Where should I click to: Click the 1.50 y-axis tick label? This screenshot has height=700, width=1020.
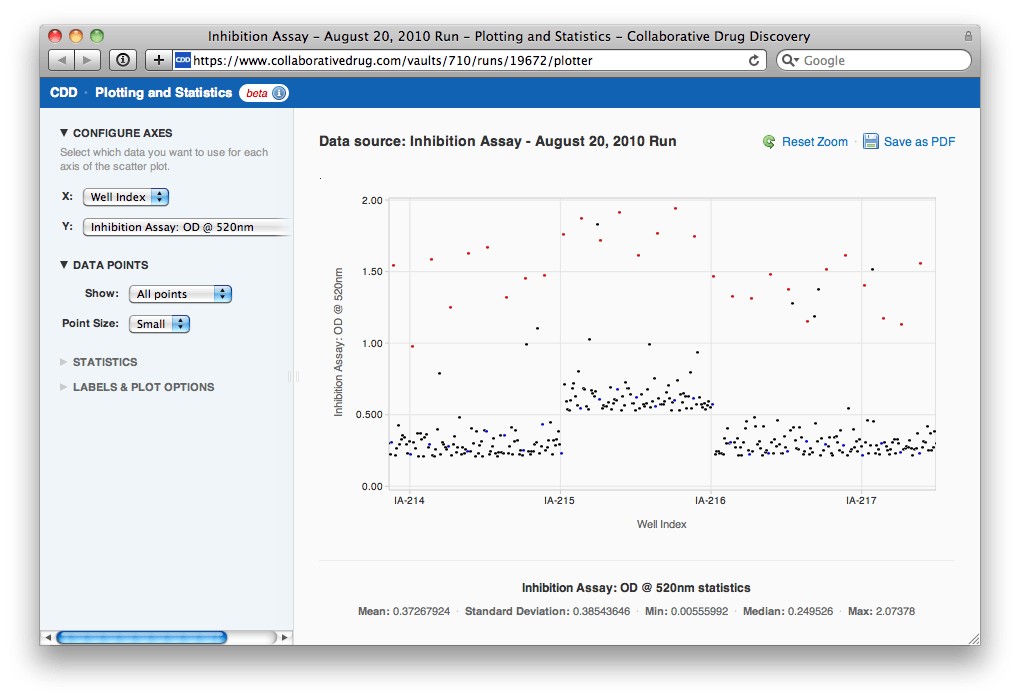(372, 272)
